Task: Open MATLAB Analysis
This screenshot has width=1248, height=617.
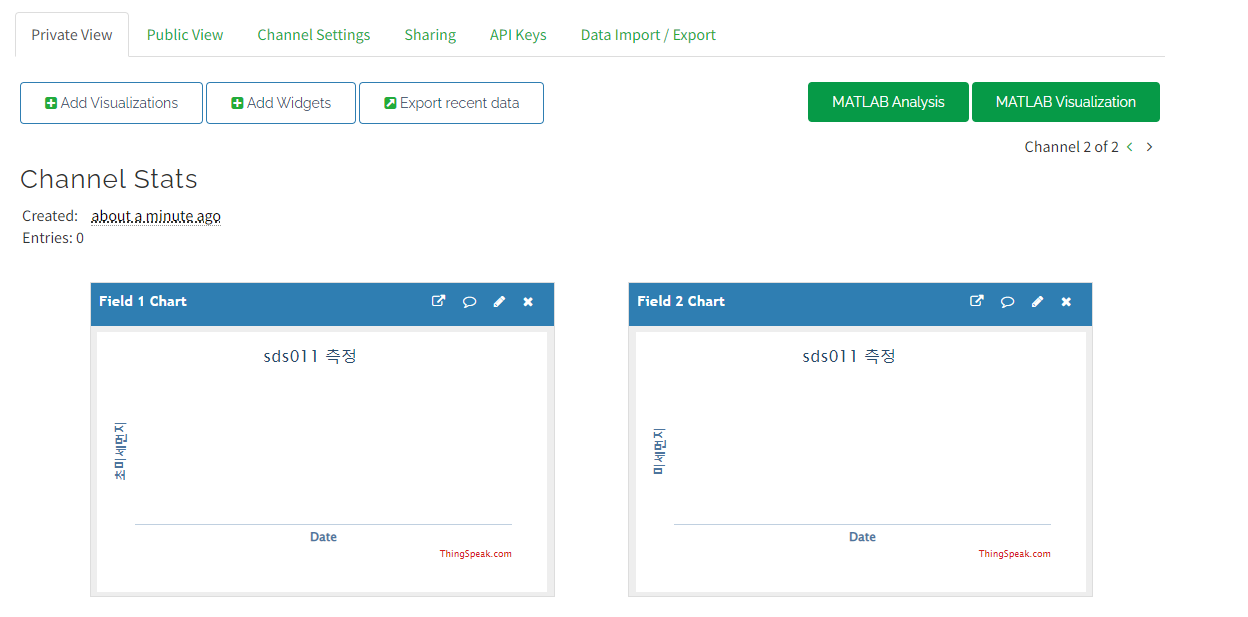Action: pos(888,102)
